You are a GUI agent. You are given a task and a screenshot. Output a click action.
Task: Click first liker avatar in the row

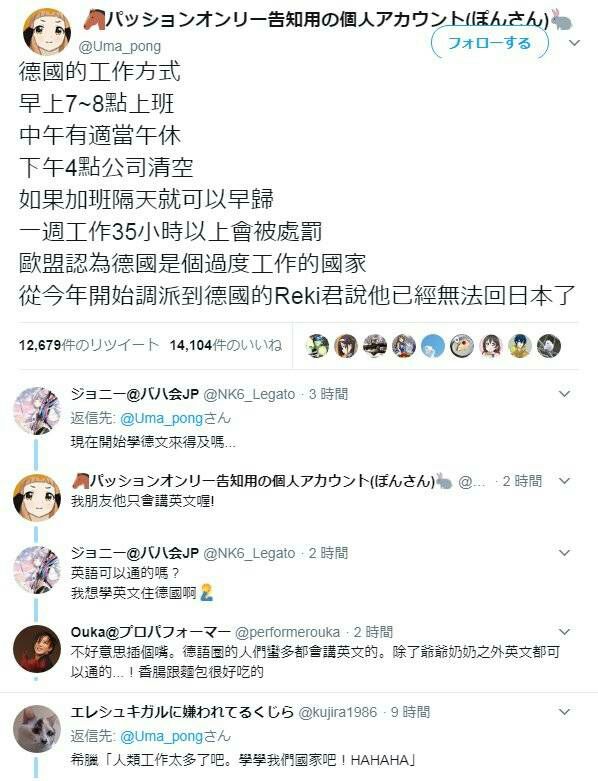(317, 346)
